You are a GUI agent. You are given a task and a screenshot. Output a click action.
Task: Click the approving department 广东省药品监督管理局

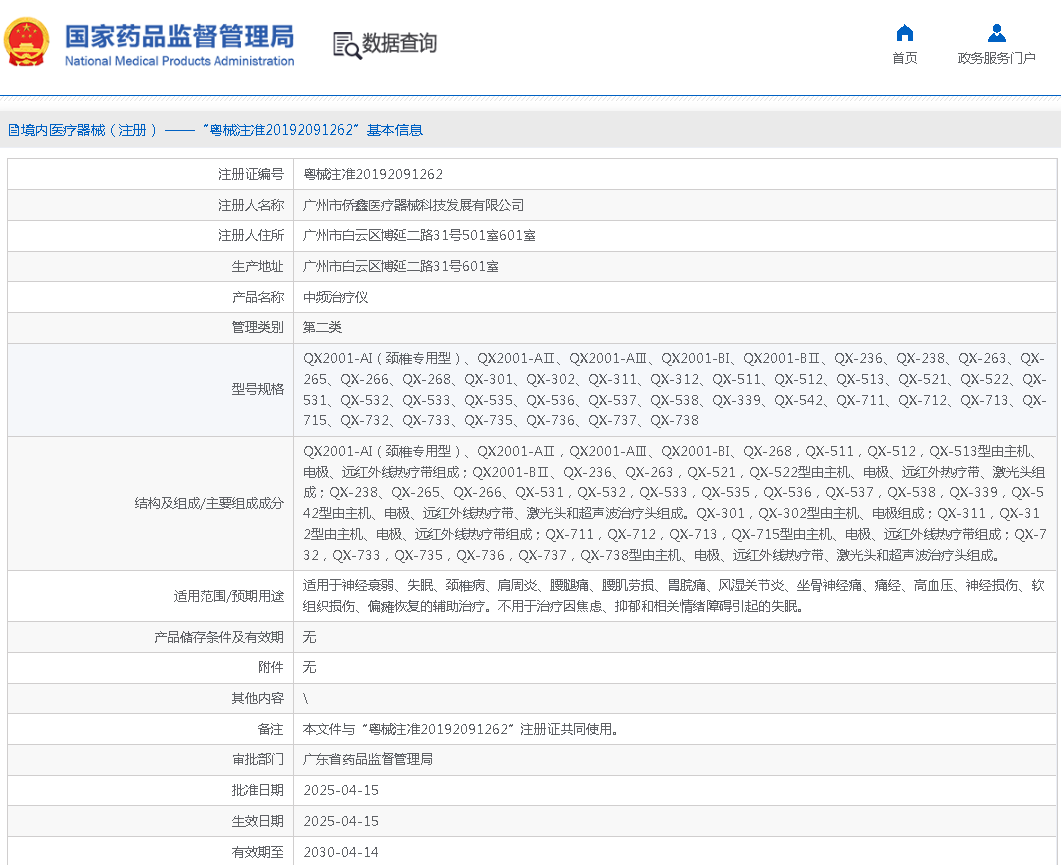pyautogui.click(x=368, y=759)
